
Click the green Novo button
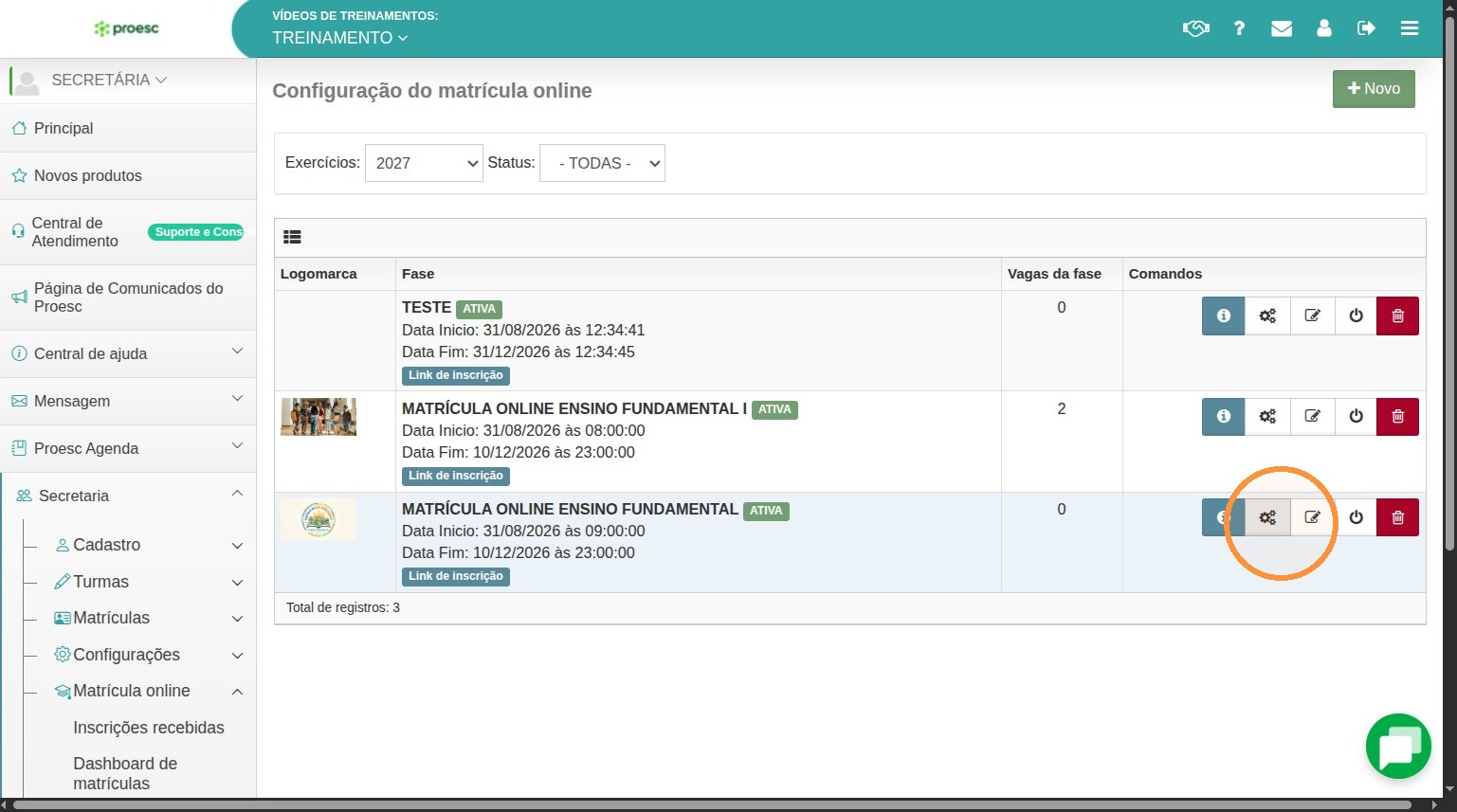point(1374,89)
